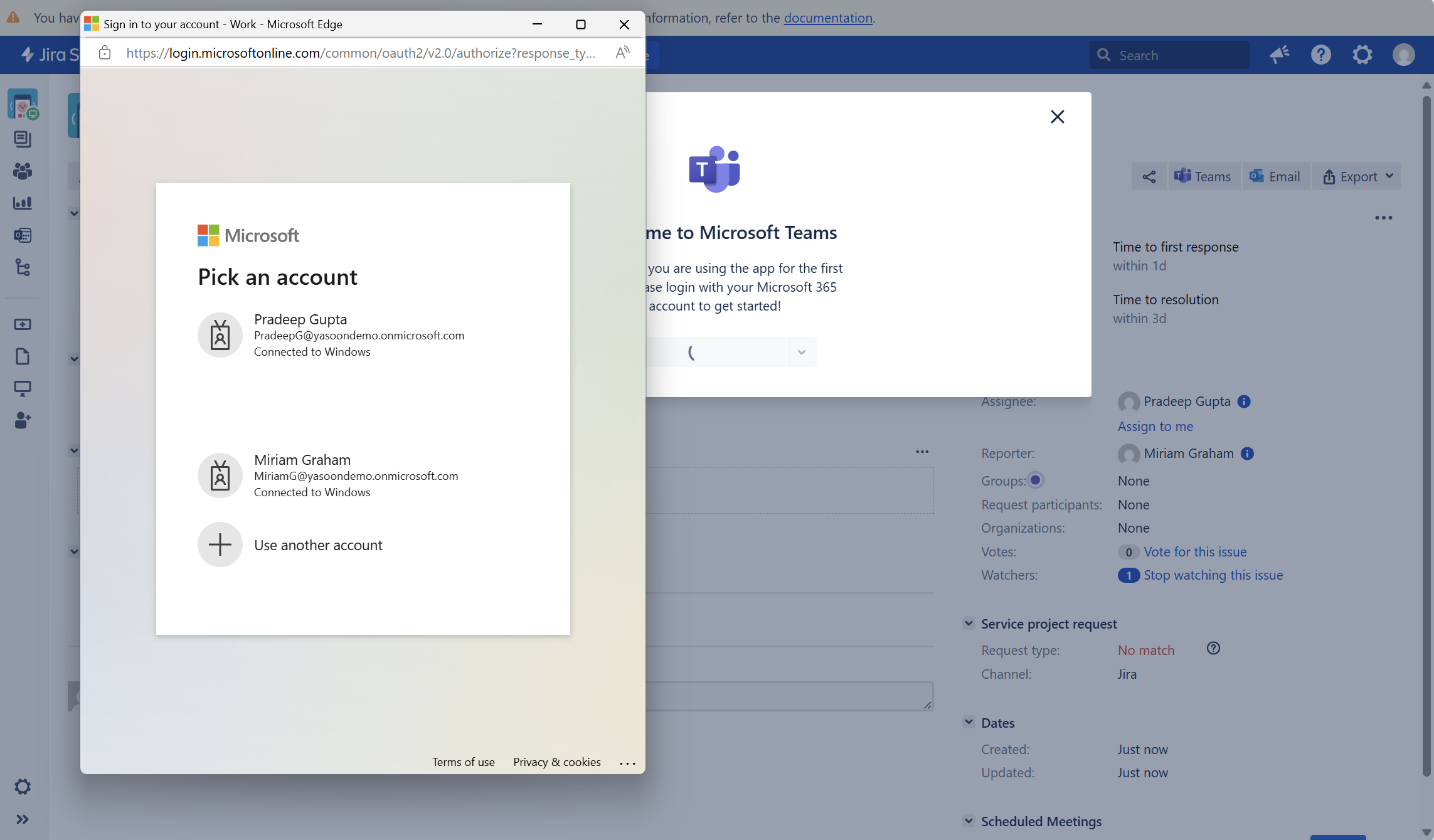Close the Microsoft Teams welcome dialog
Image resolution: width=1434 pixels, height=840 pixels.
pyautogui.click(x=1057, y=117)
